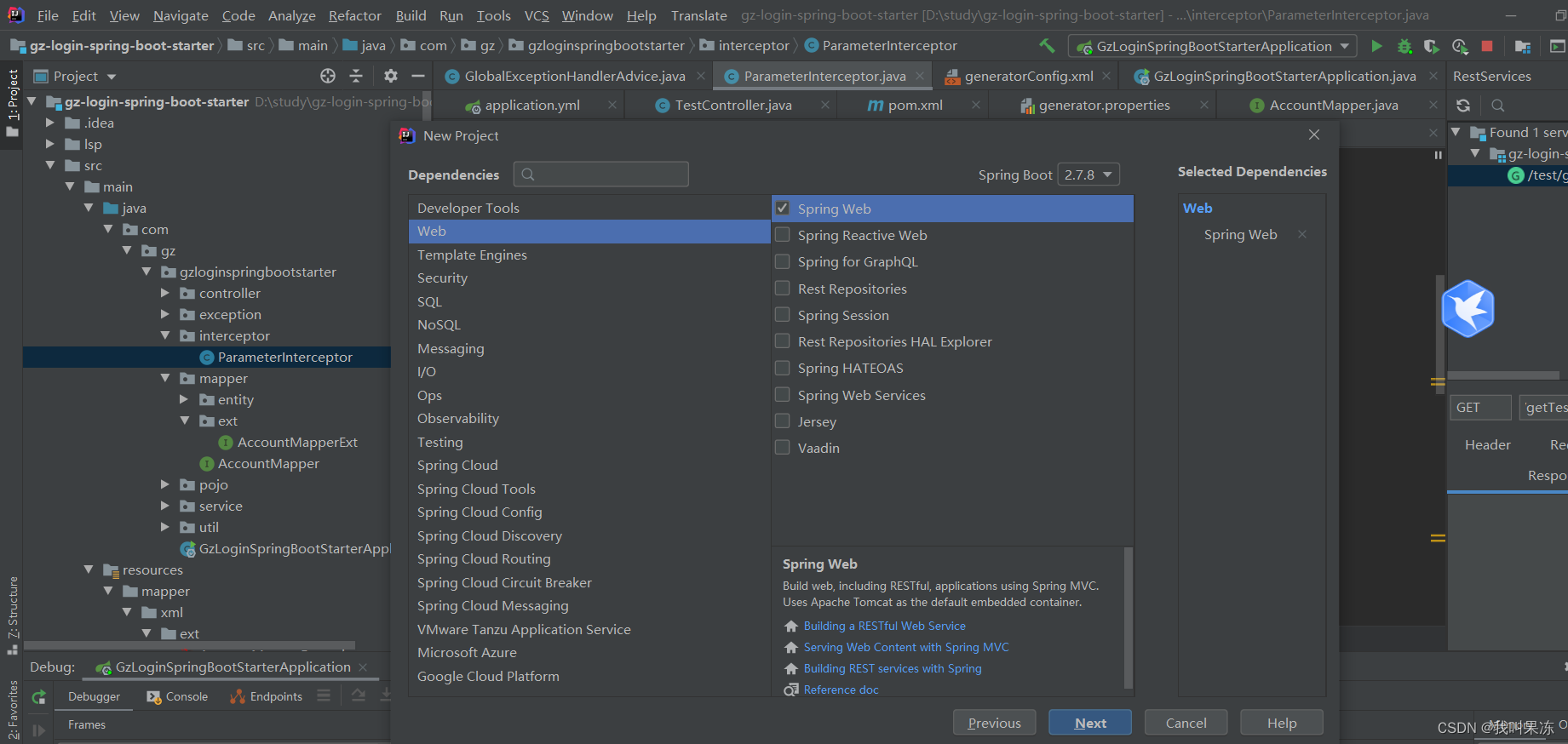Click the dependency description vertical scrollbar
This screenshot has height=744, width=1568.
1129,617
